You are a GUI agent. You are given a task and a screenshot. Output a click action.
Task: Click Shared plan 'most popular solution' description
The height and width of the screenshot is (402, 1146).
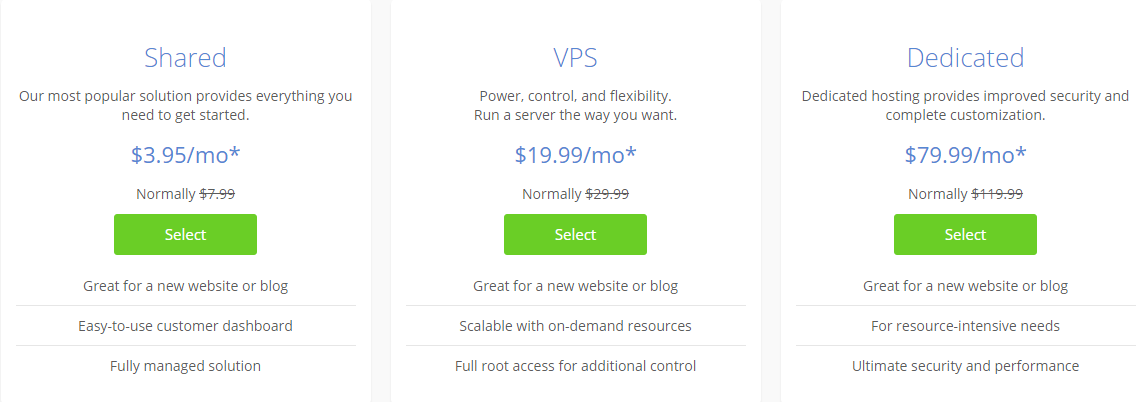tap(185, 106)
